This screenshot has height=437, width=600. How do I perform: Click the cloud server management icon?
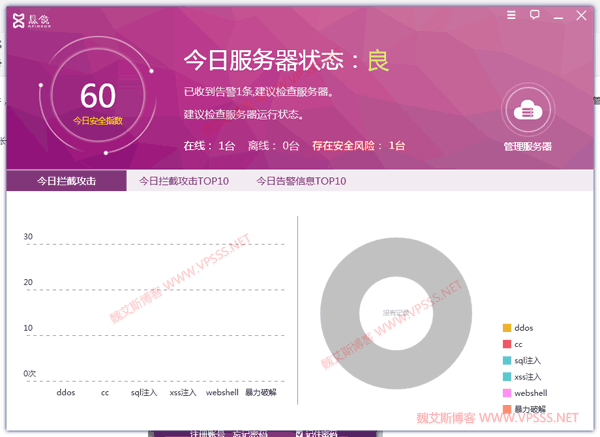pyautogui.click(x=528, y=112)
